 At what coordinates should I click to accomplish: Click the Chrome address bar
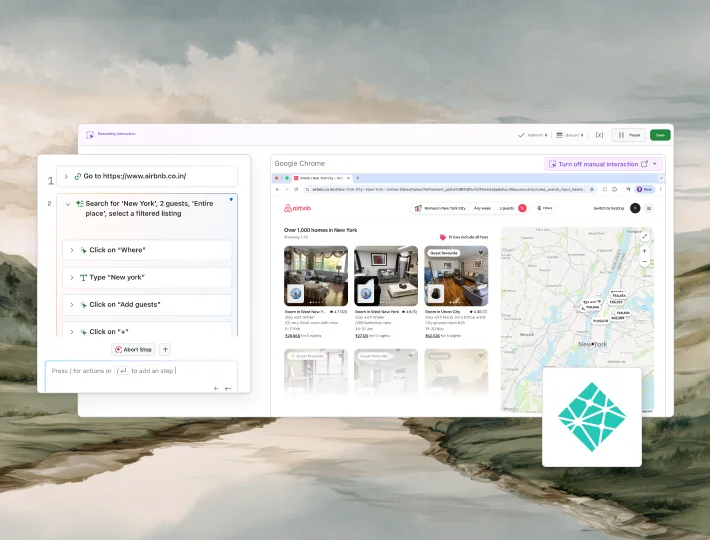click(x=449, y=189)
